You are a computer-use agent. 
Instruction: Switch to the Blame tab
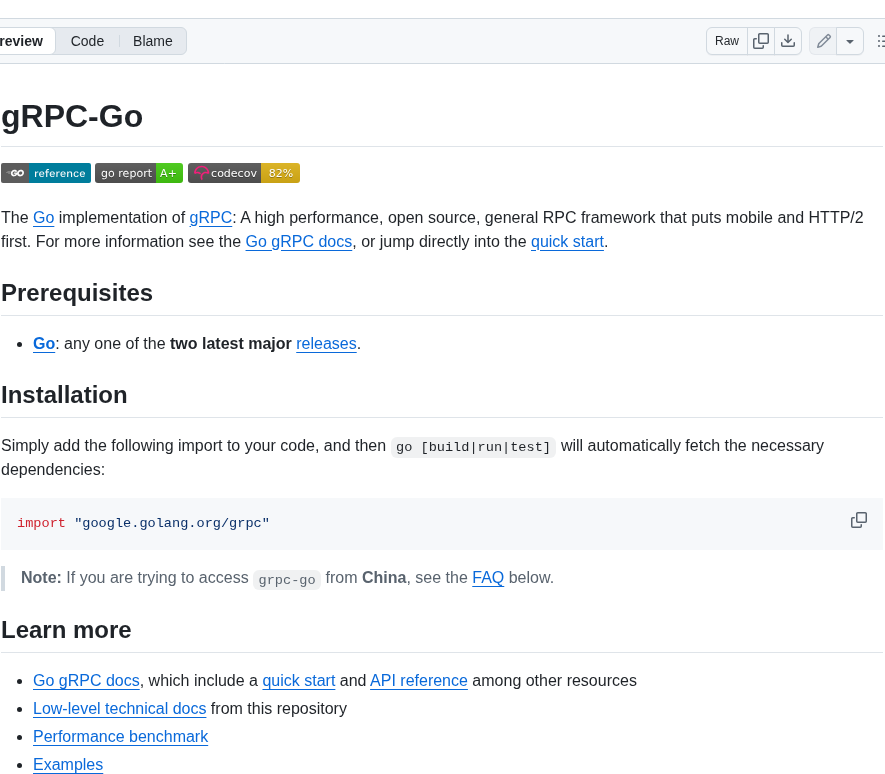152,41
